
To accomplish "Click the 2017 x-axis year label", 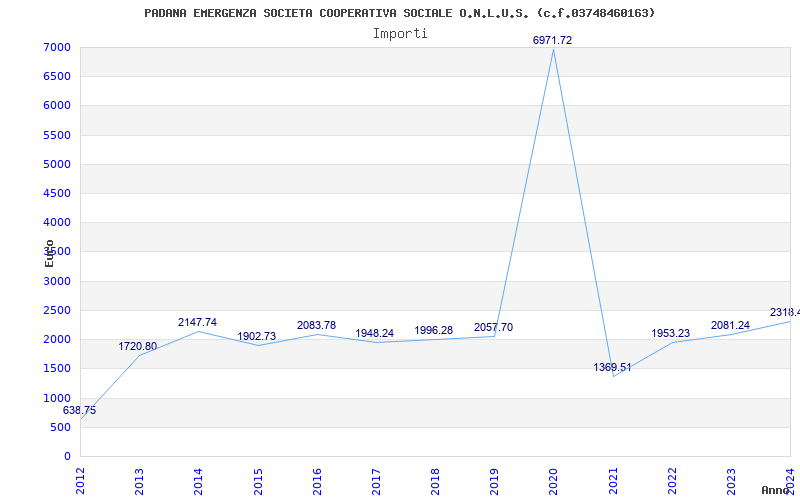I will click(376, 481).
